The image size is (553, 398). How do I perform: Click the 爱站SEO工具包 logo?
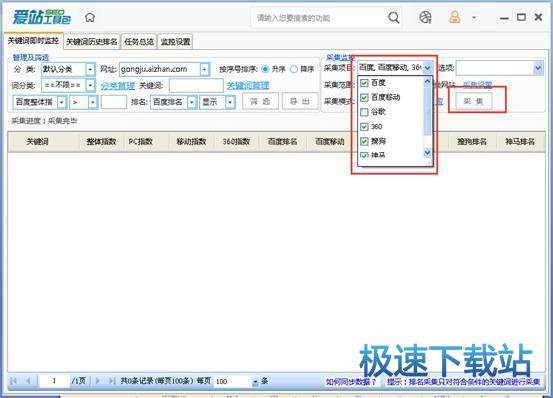pyautogui.click(x=42, y=17)
